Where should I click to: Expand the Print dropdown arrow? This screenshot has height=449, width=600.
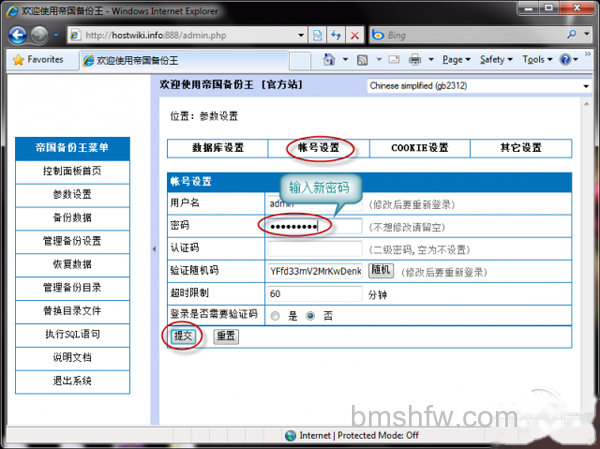point(431,59)
